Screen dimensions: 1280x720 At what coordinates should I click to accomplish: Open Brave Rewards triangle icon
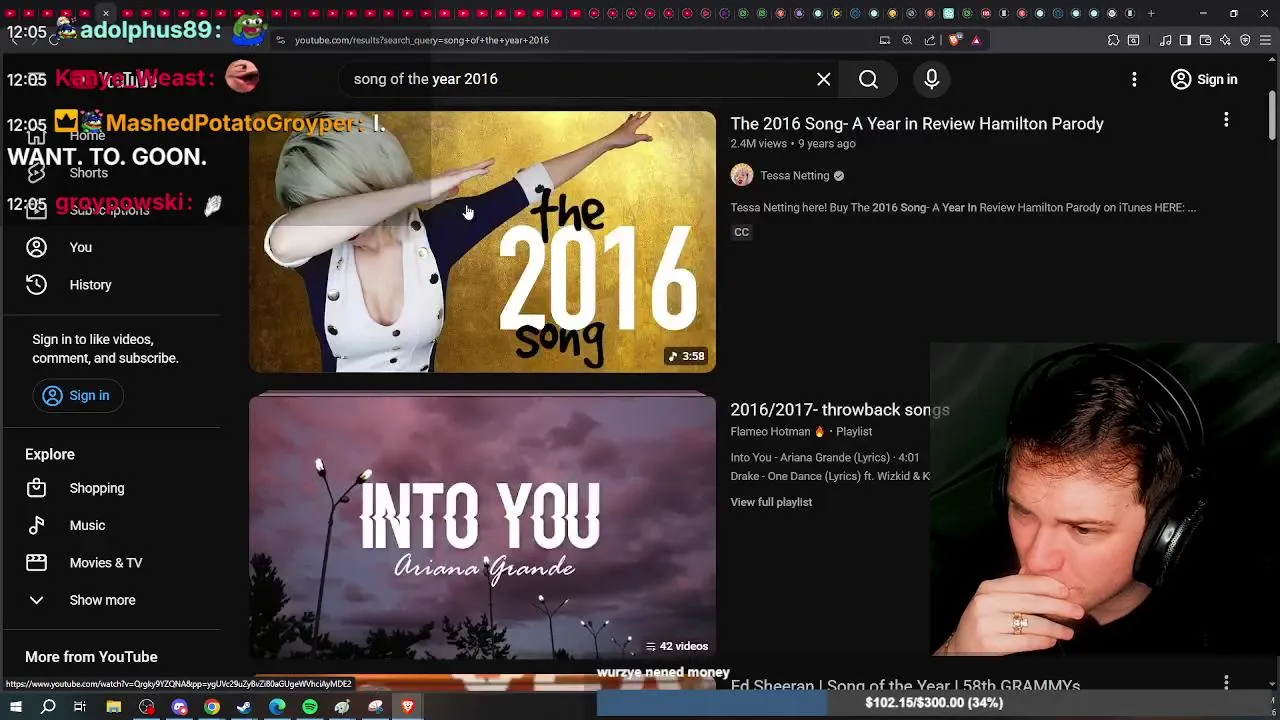(x=976, y=40)
